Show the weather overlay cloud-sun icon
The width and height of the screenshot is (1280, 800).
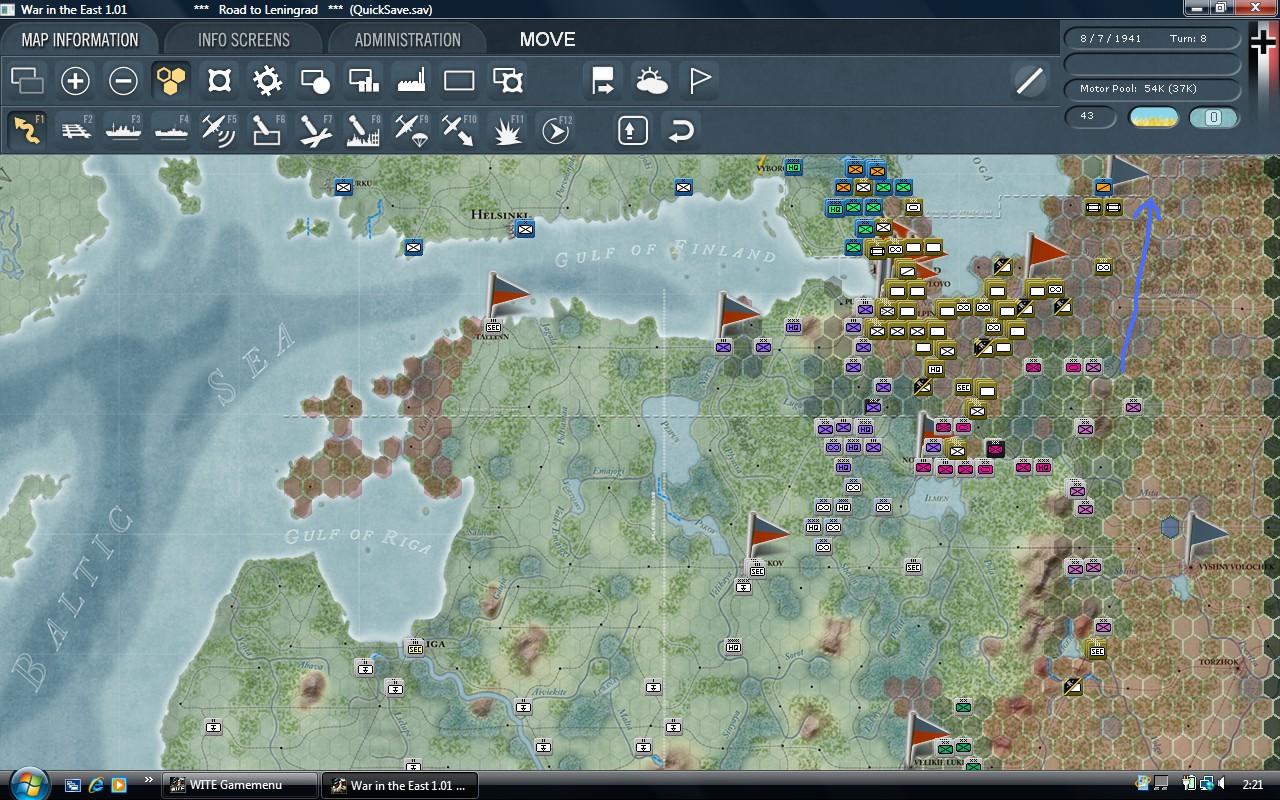point(651,80)
